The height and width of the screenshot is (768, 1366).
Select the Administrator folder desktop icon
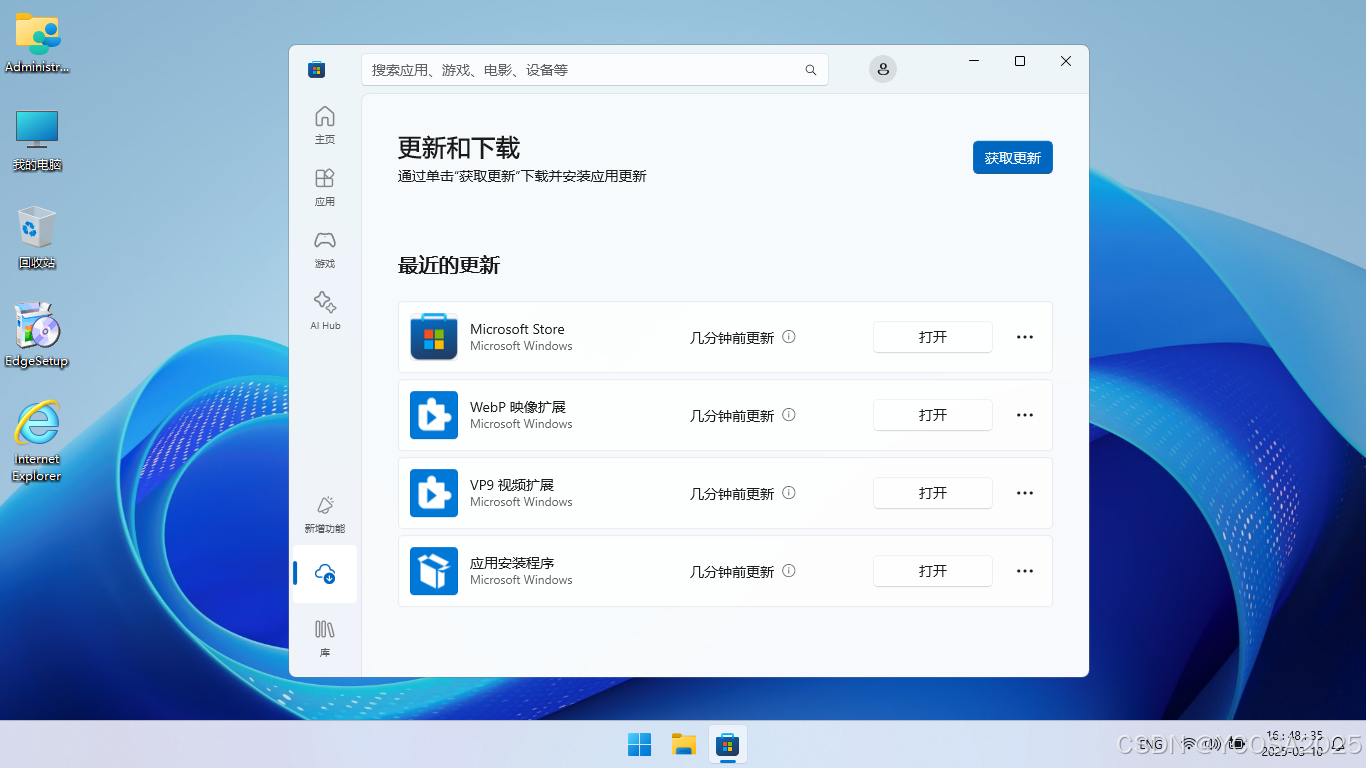37,43
